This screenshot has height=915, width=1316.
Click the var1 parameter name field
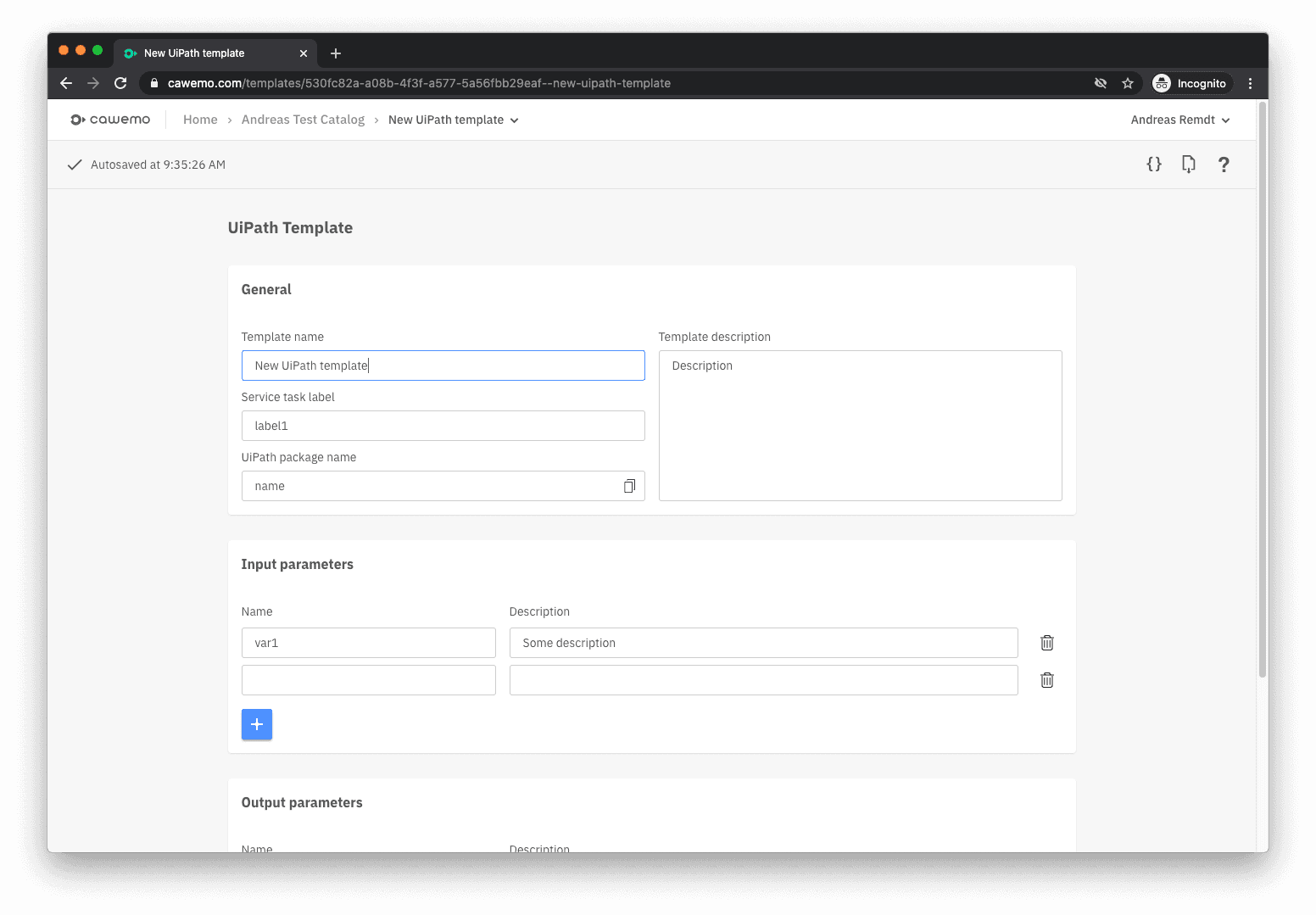click(x=369, y=643)
